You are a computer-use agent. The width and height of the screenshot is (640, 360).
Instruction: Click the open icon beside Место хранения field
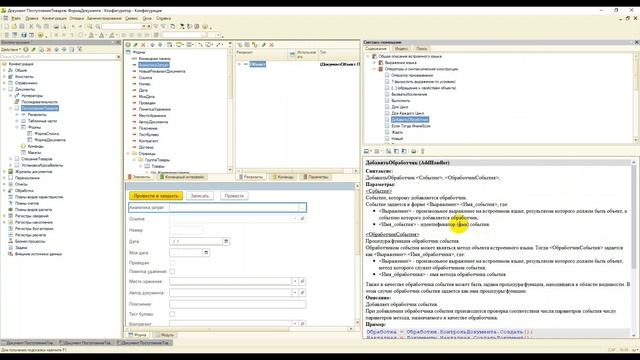[302, 281]
